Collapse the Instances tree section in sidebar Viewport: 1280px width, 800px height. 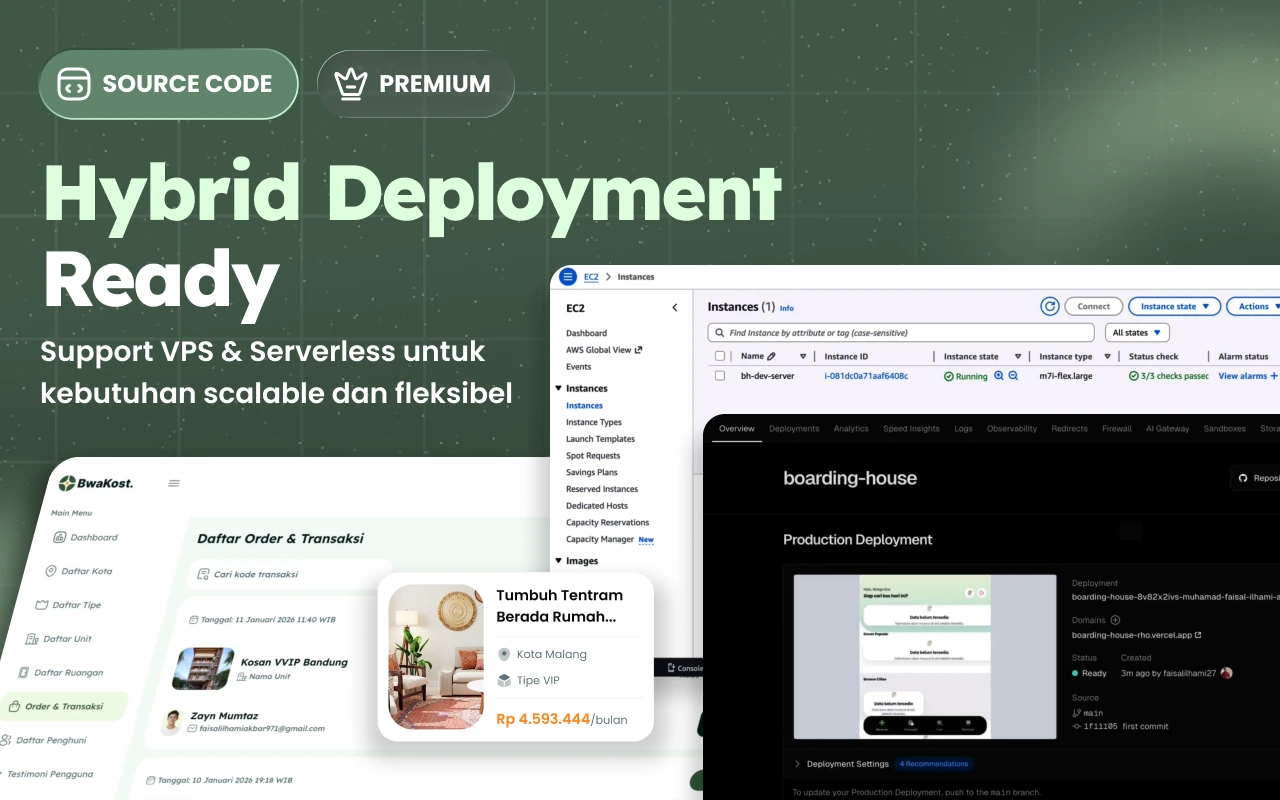(x=558, y=388)
